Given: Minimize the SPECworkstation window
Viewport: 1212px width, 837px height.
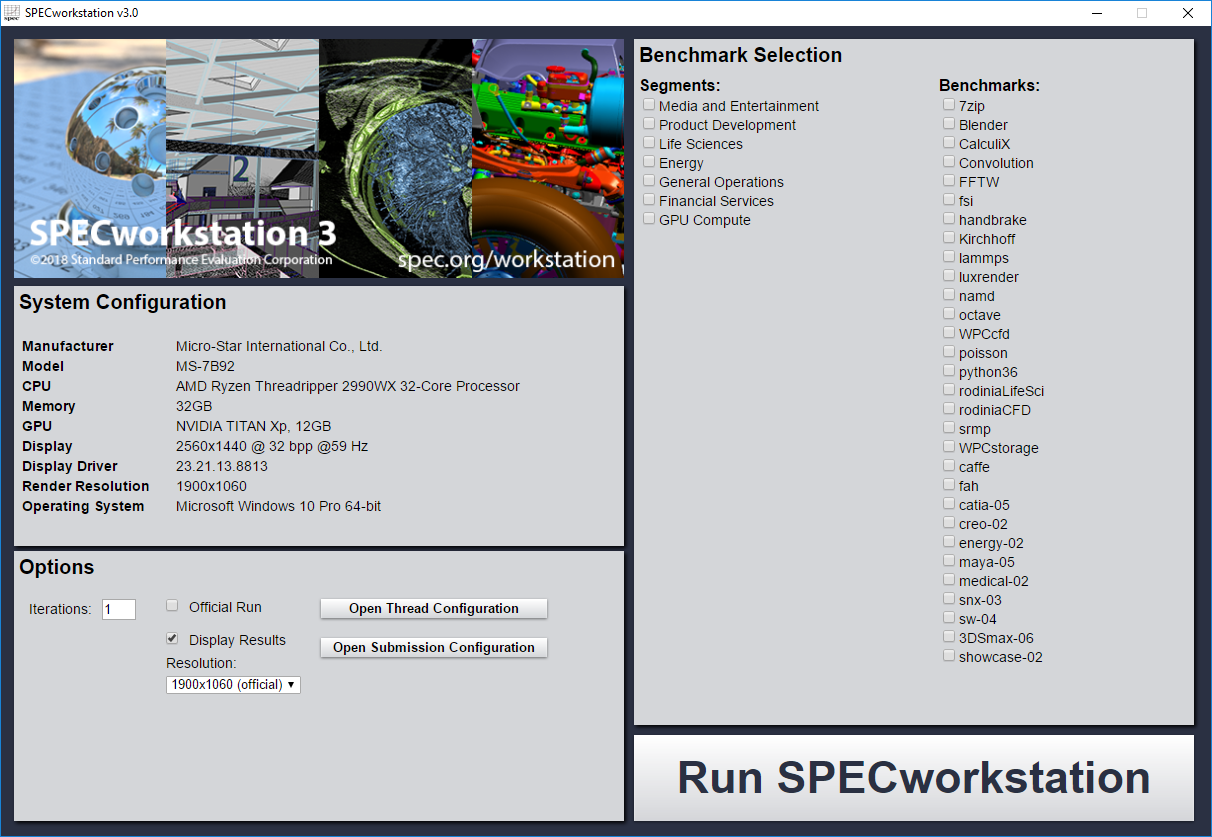Looking at the screenshot, I should (1096, 13).
